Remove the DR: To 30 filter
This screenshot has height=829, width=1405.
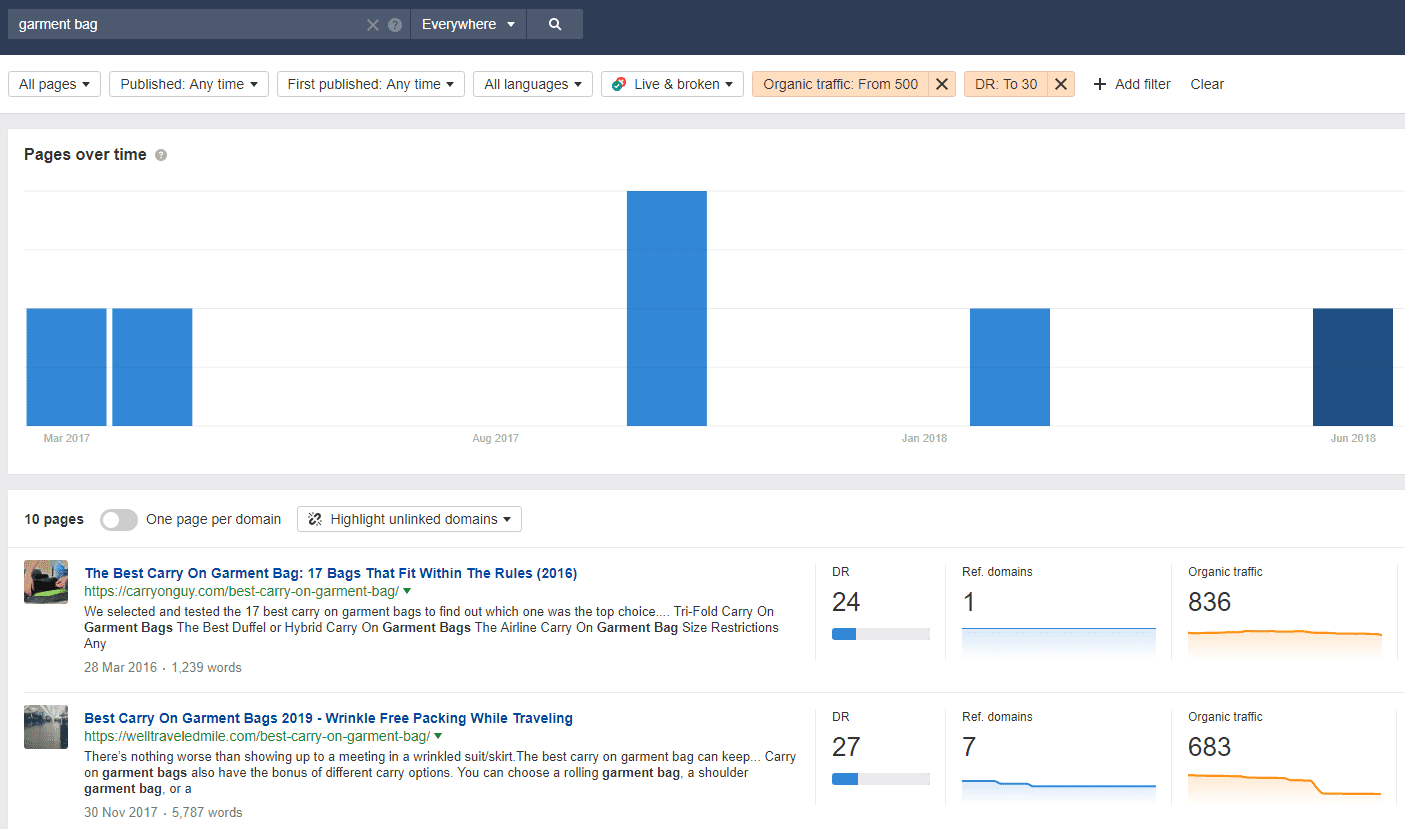point(1061,84)
